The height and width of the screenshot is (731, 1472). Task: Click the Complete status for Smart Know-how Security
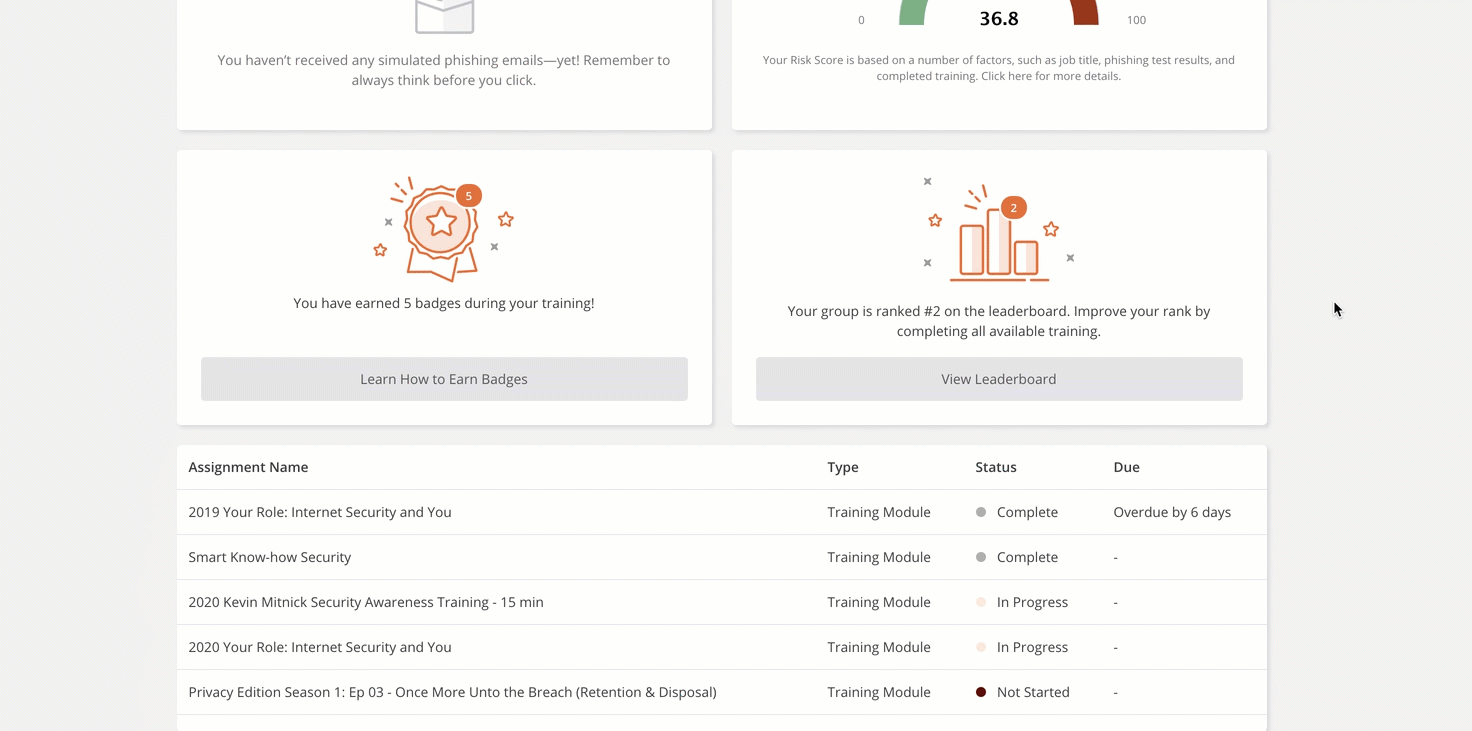(1017, 557)
